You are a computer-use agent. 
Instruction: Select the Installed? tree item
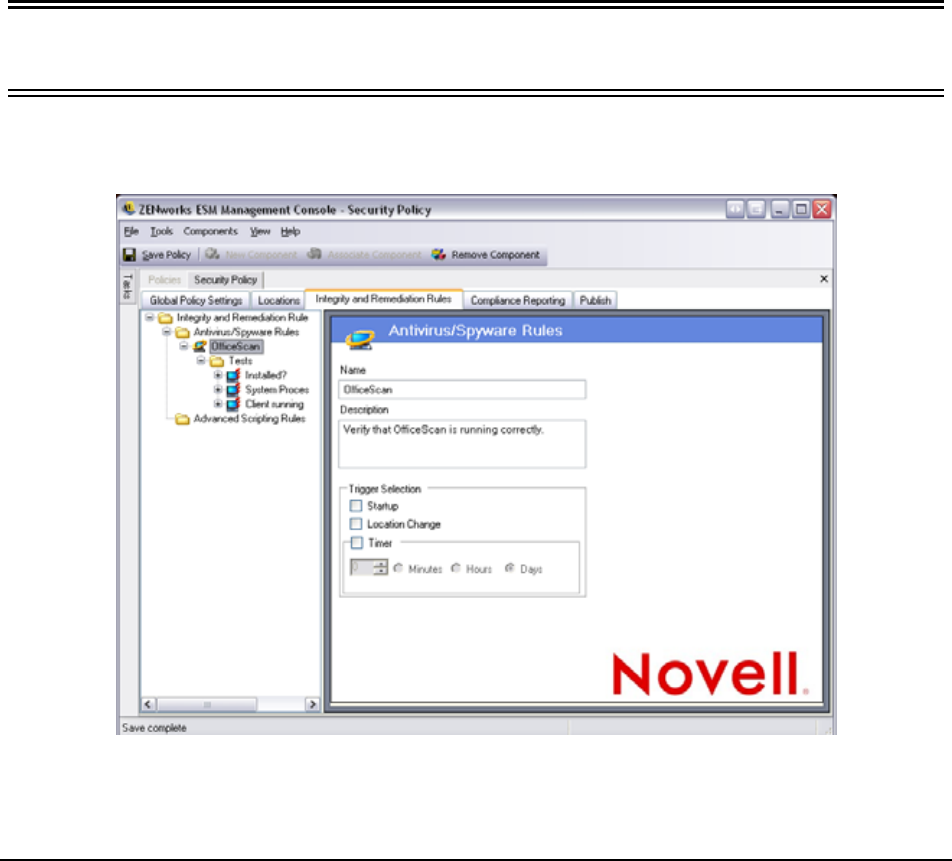coord(266,375)
